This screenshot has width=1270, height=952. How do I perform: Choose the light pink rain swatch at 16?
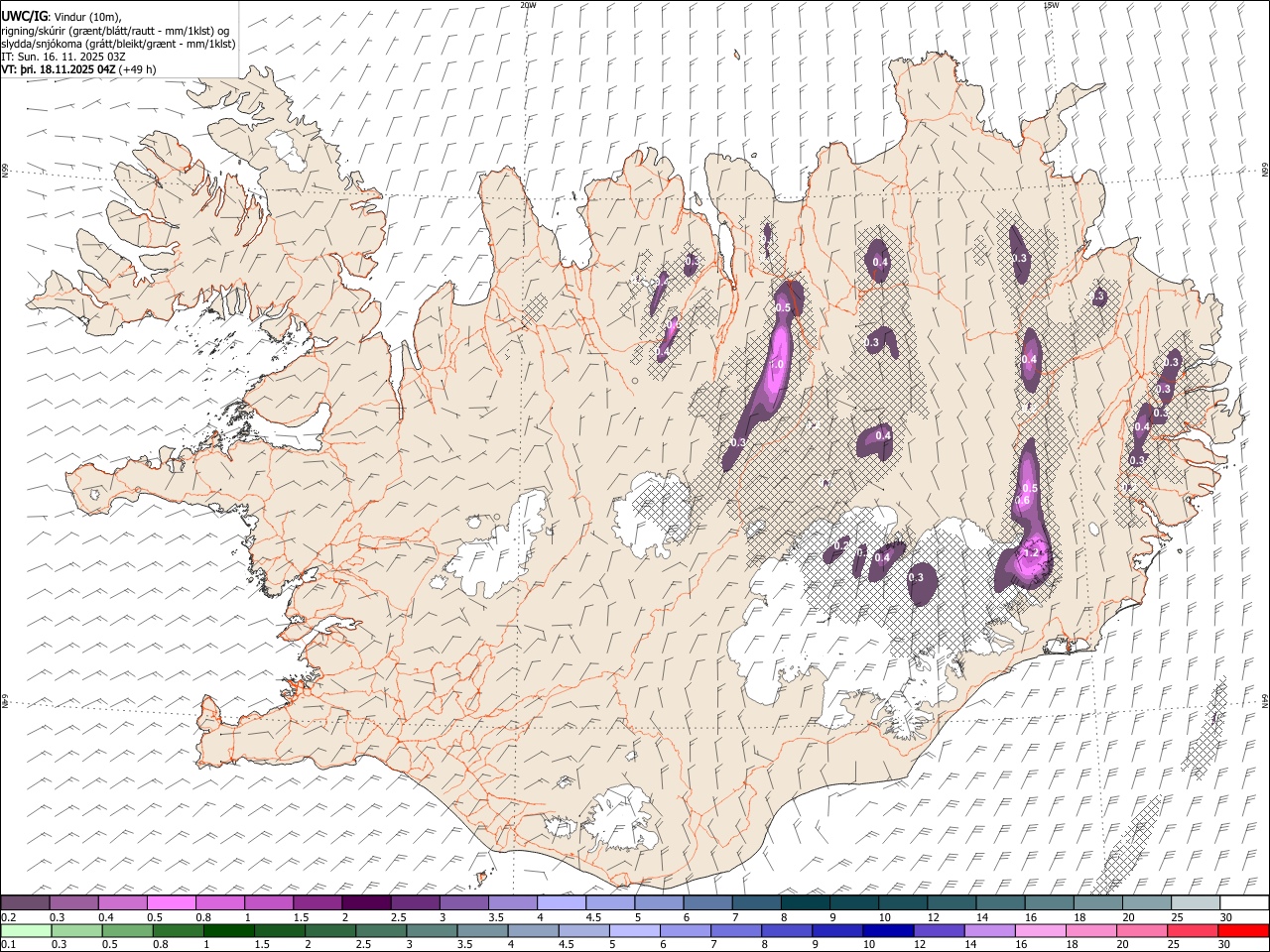click(1041, 930)
